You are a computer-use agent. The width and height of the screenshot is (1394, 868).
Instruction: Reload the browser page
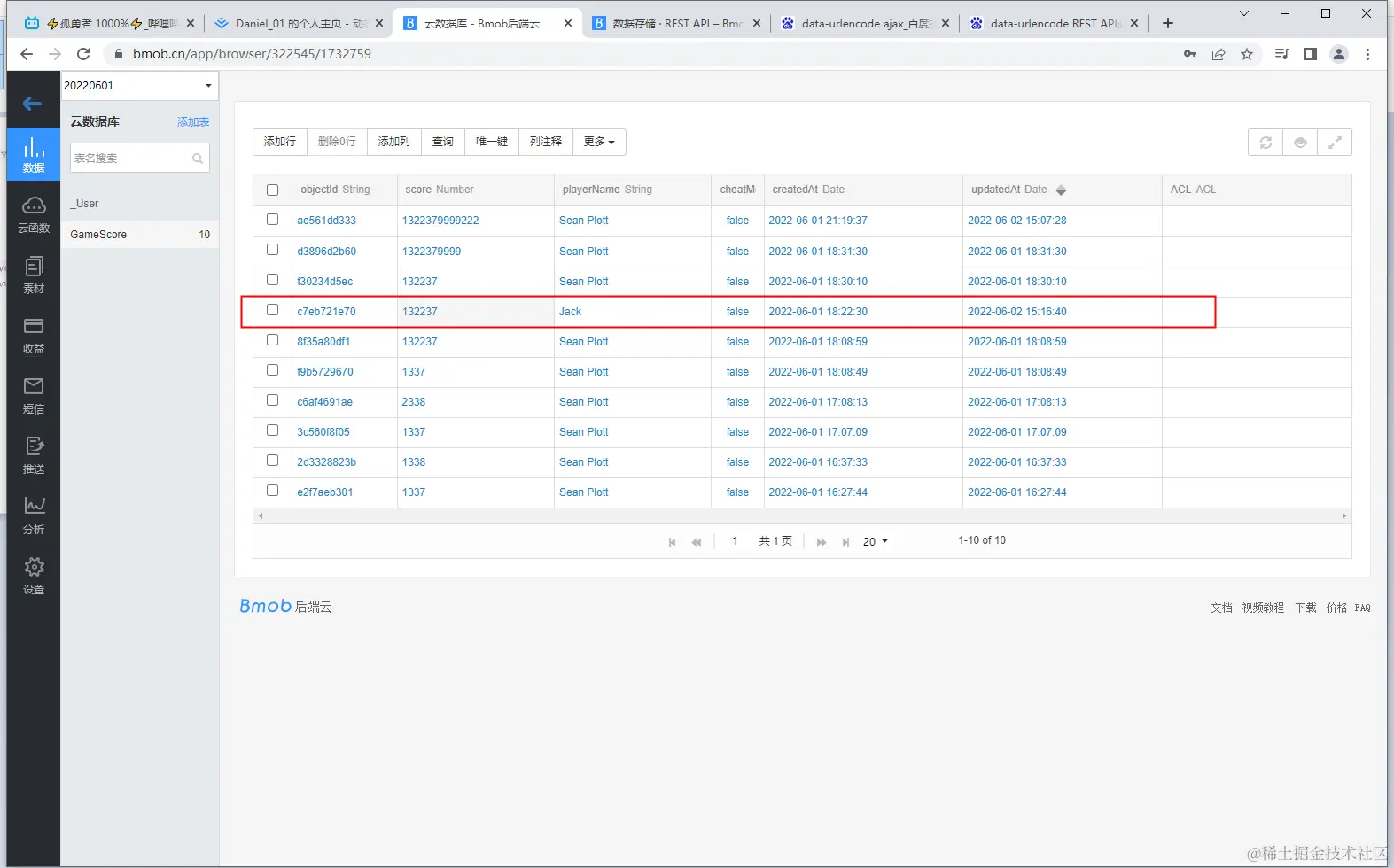[83, 54]
